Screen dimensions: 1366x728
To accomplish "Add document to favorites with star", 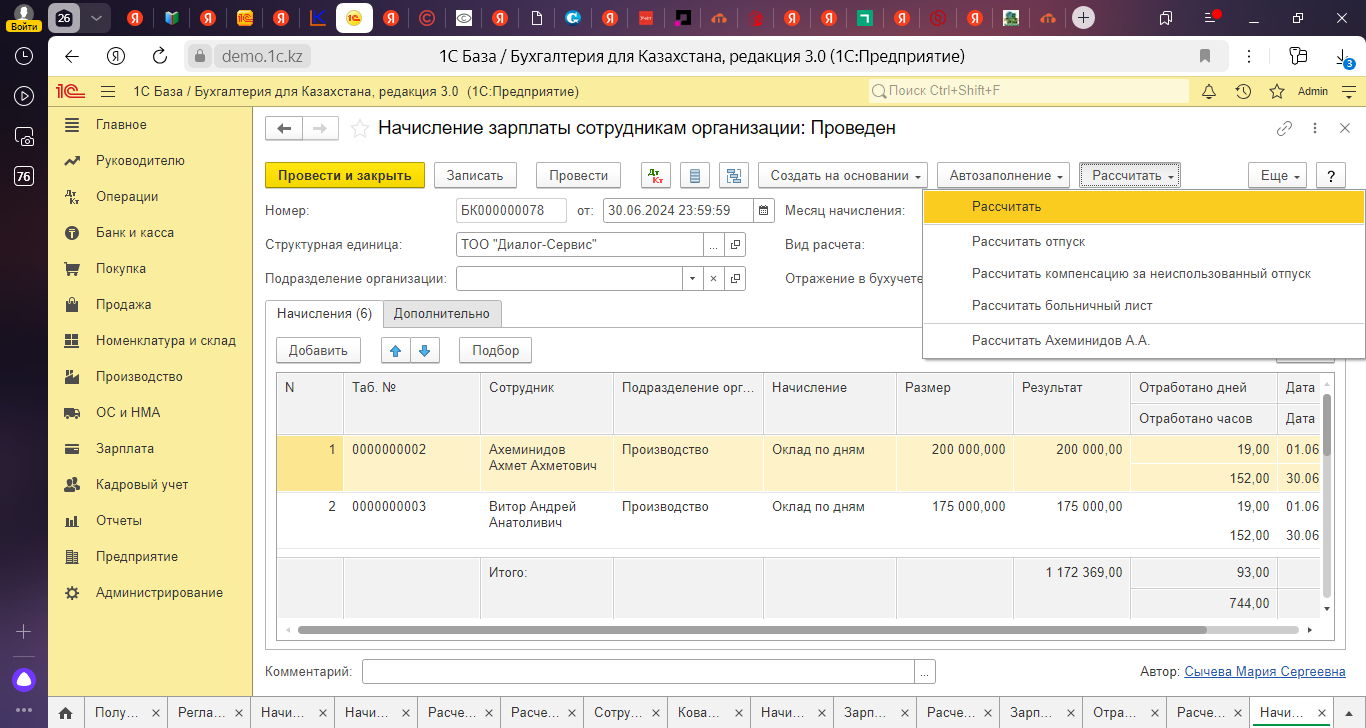I will tap(360, 128).
